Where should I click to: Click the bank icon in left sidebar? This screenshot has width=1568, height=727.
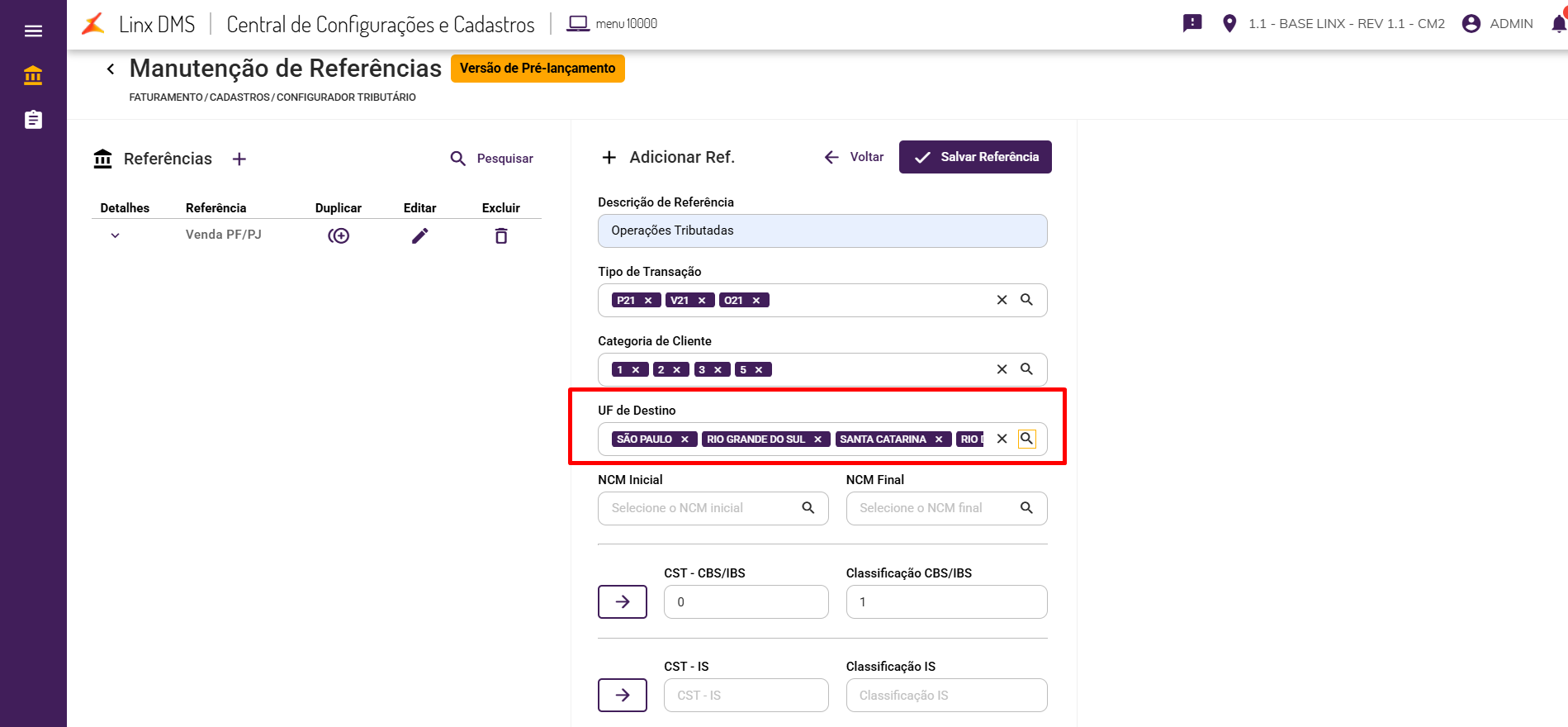coord(33,76)
